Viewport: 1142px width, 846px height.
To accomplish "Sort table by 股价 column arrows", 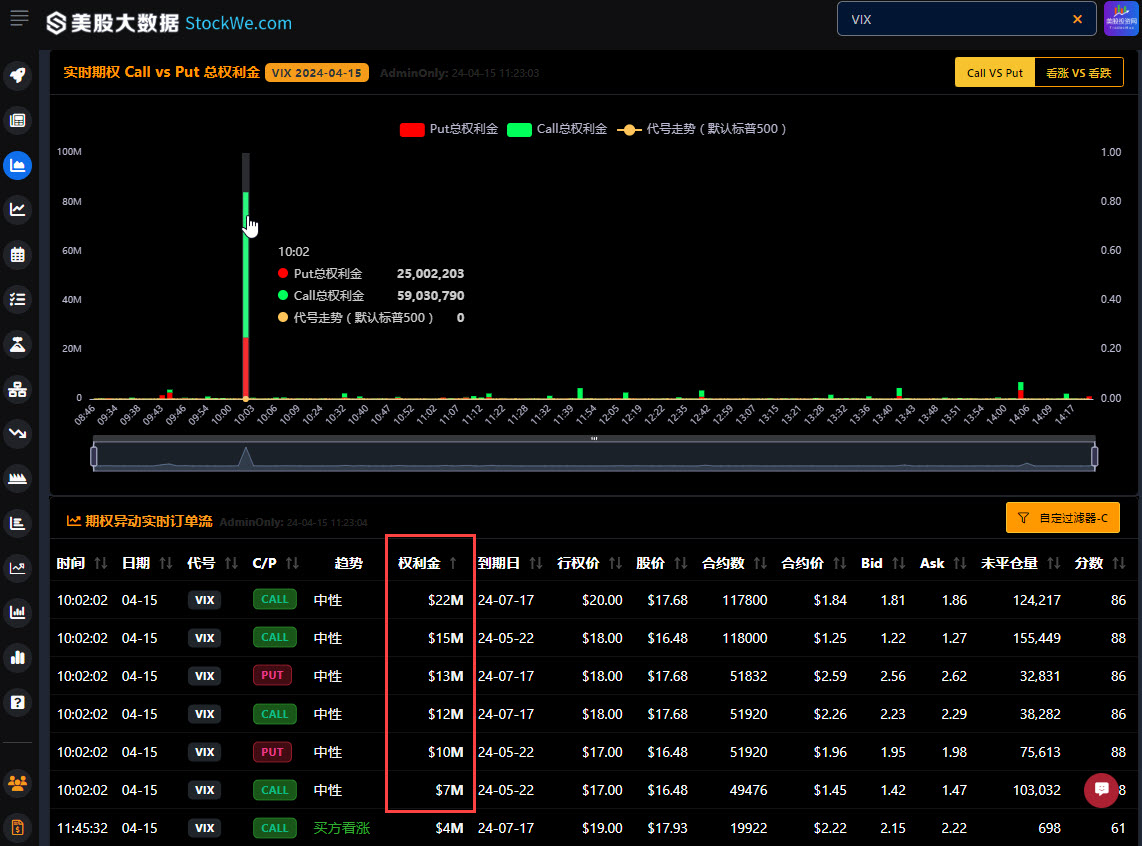I will click(681, 563).
